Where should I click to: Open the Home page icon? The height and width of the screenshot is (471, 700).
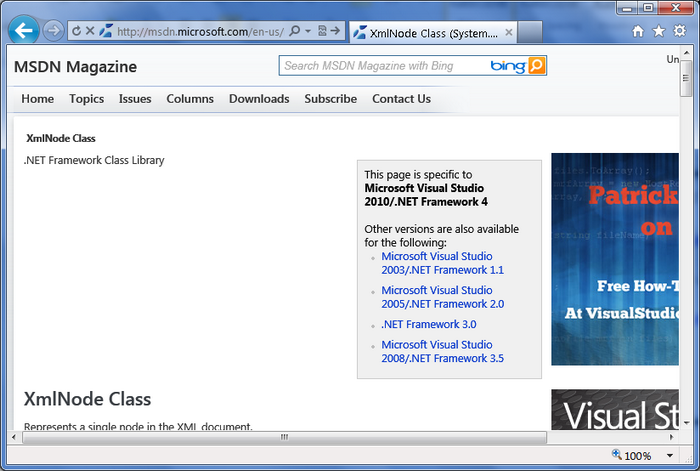[x=638, y=31]
